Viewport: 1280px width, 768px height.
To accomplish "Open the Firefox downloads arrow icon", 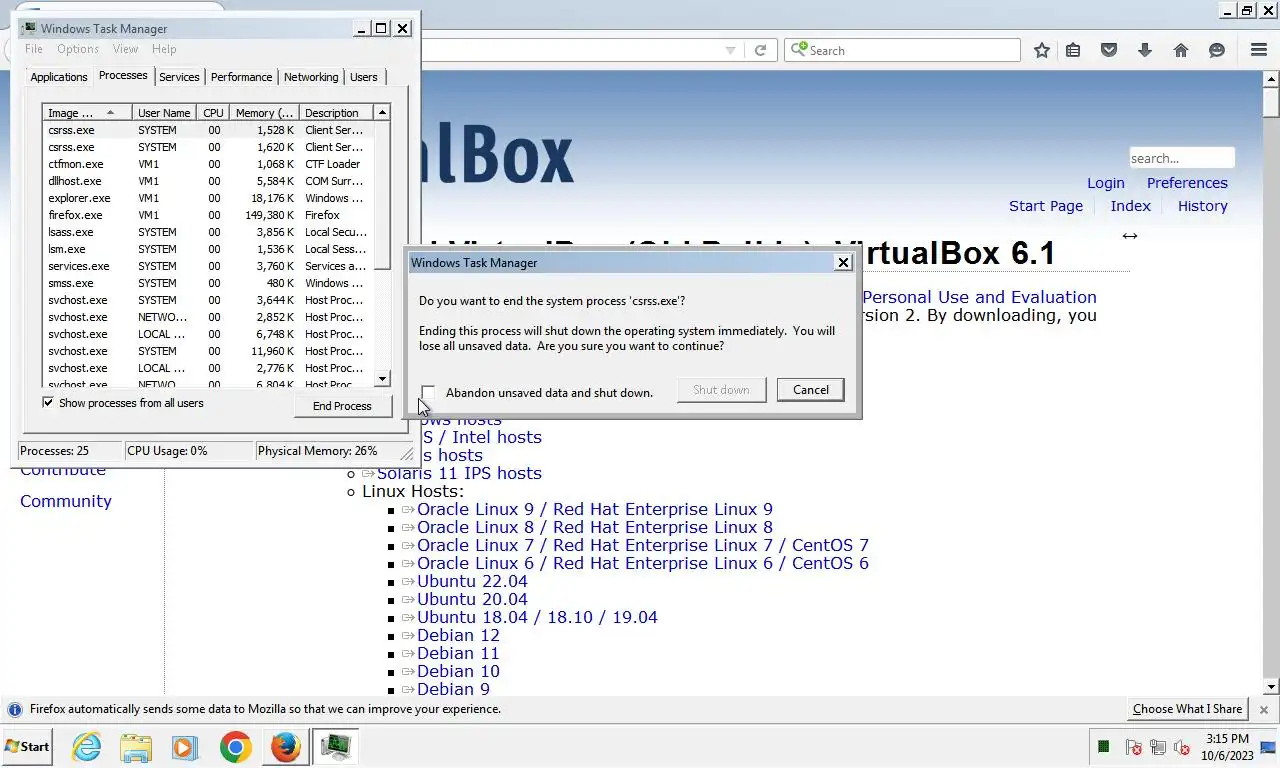I will [x=1145, y=50].
